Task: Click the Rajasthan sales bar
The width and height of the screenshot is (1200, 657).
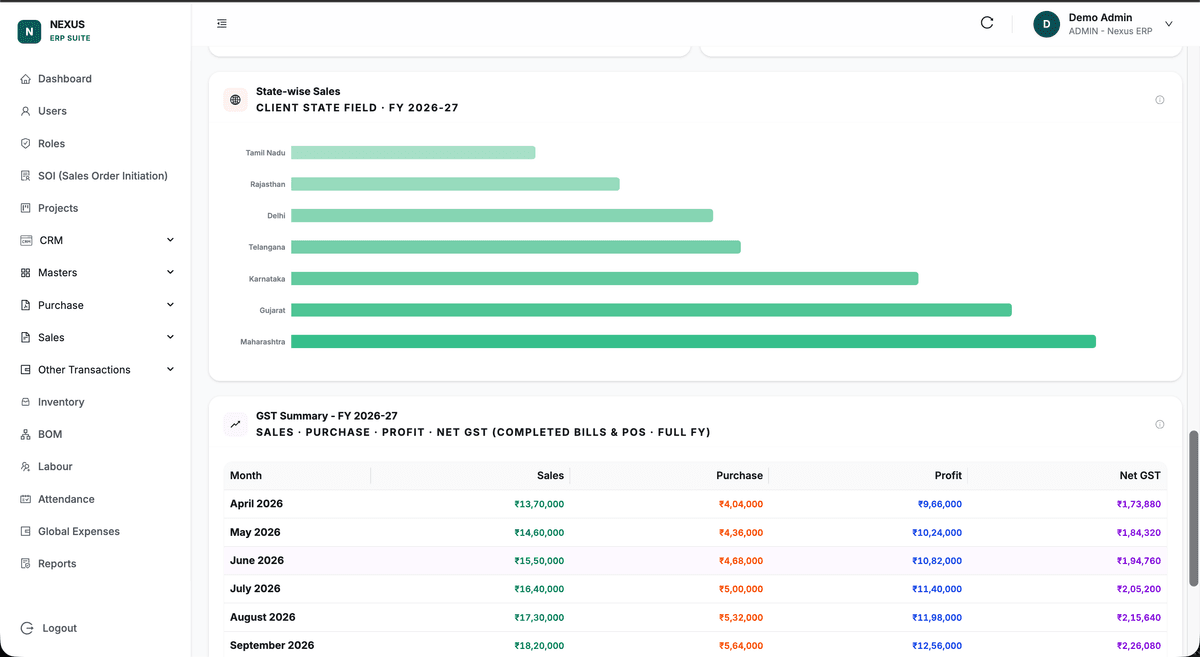Action: (x=455, y=184)
